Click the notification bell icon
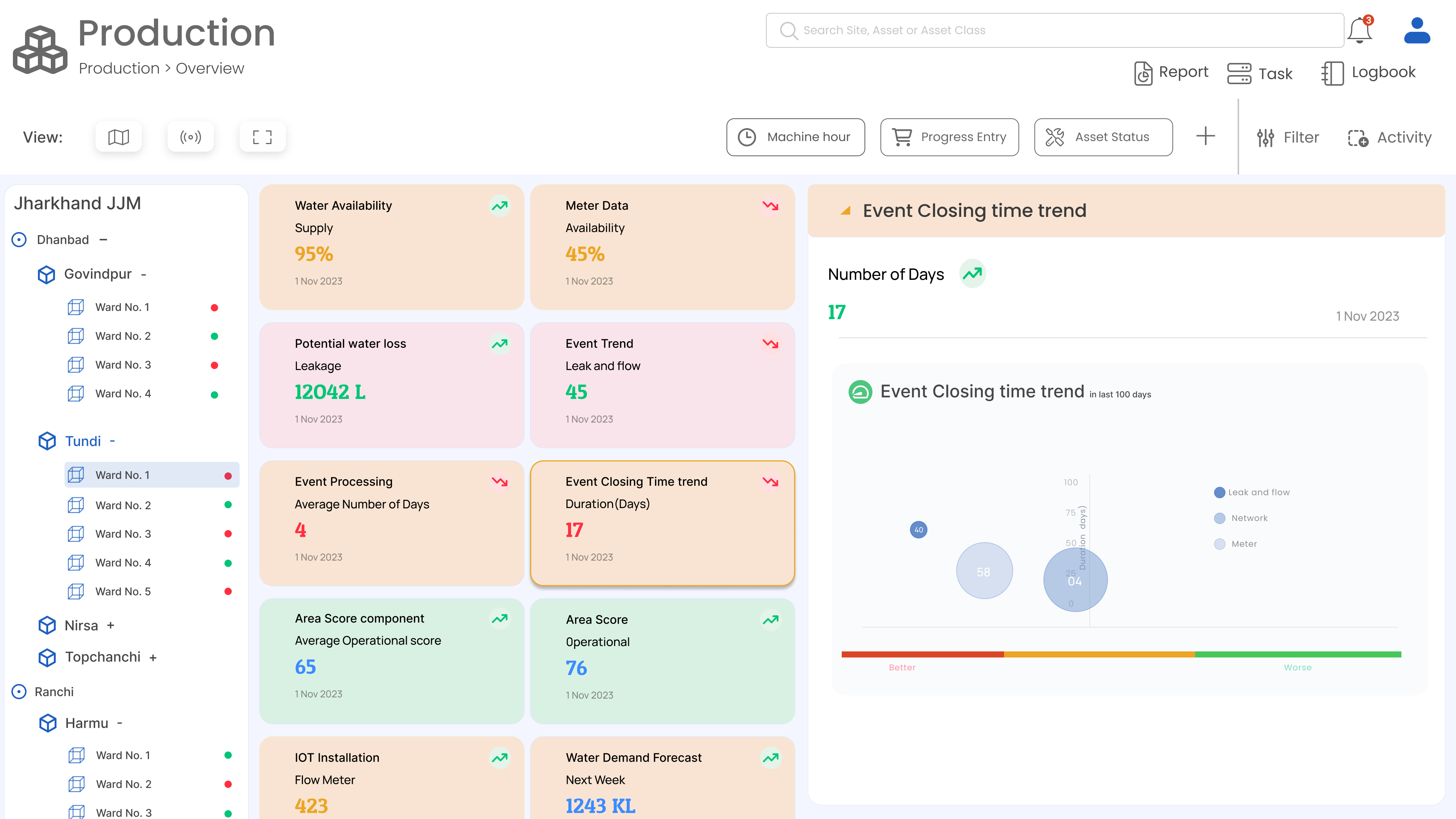1456x819 pixels. point(1359,30)
